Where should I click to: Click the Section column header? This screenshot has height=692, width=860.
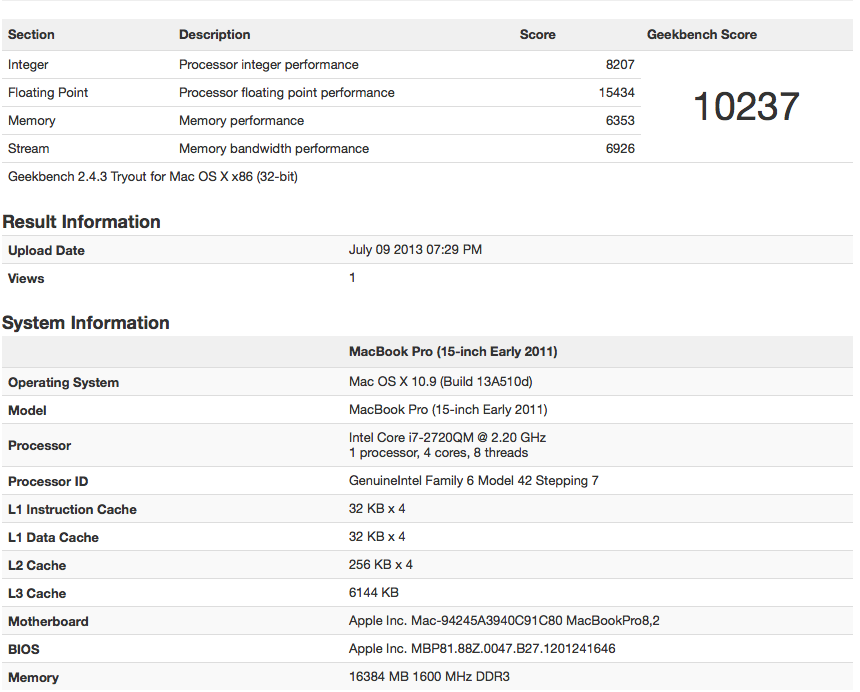[31, 35]
